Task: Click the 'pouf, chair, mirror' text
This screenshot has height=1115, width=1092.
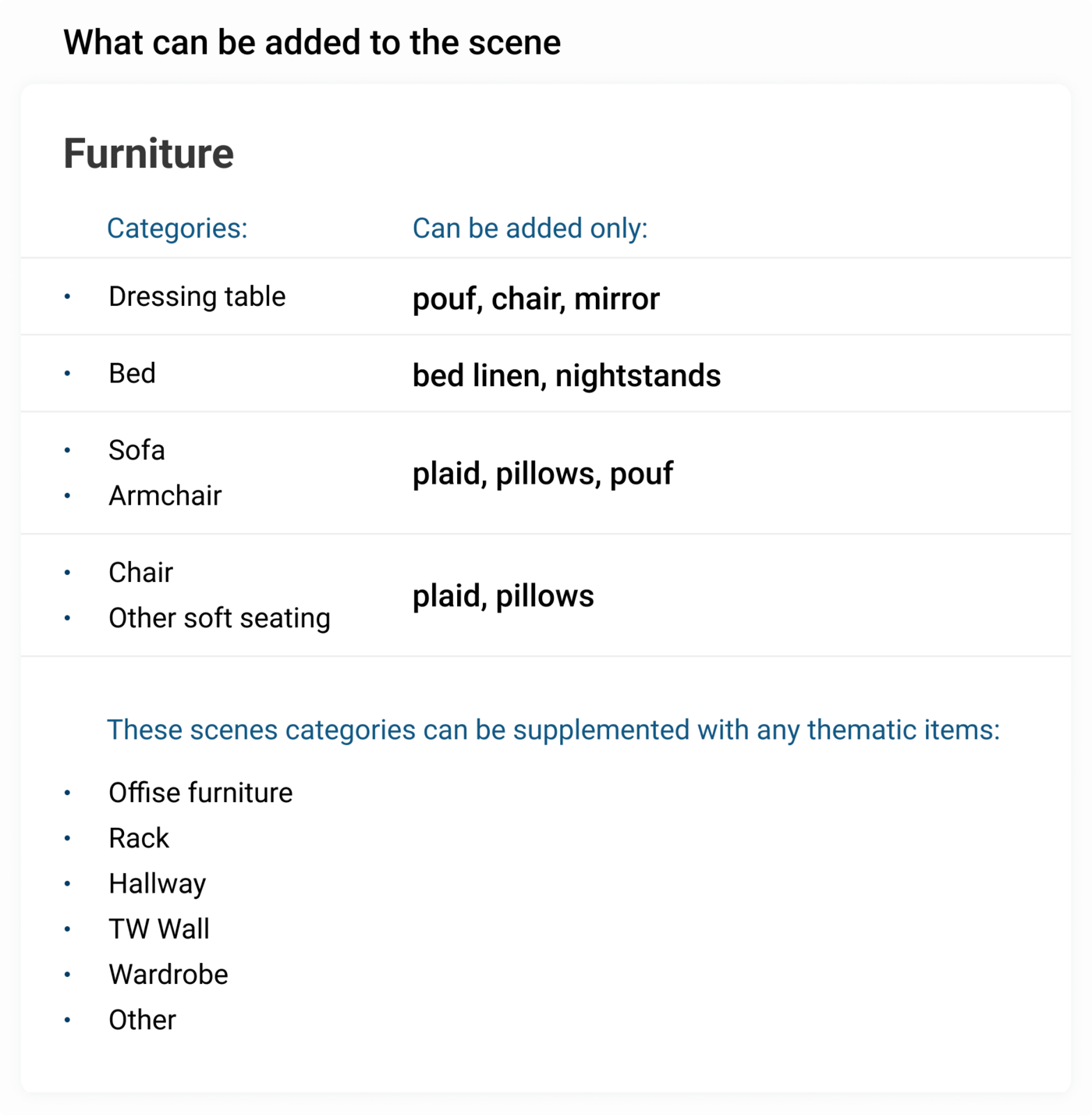Action: point(536,299)
